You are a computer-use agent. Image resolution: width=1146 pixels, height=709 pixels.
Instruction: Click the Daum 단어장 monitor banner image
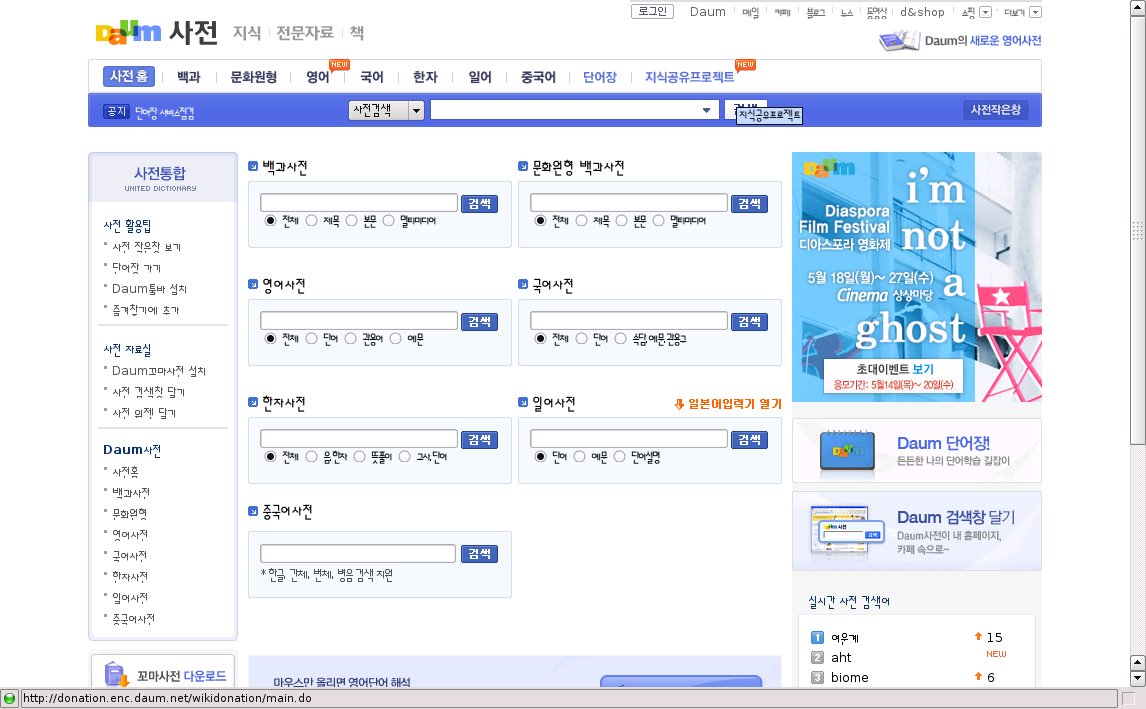849,451
